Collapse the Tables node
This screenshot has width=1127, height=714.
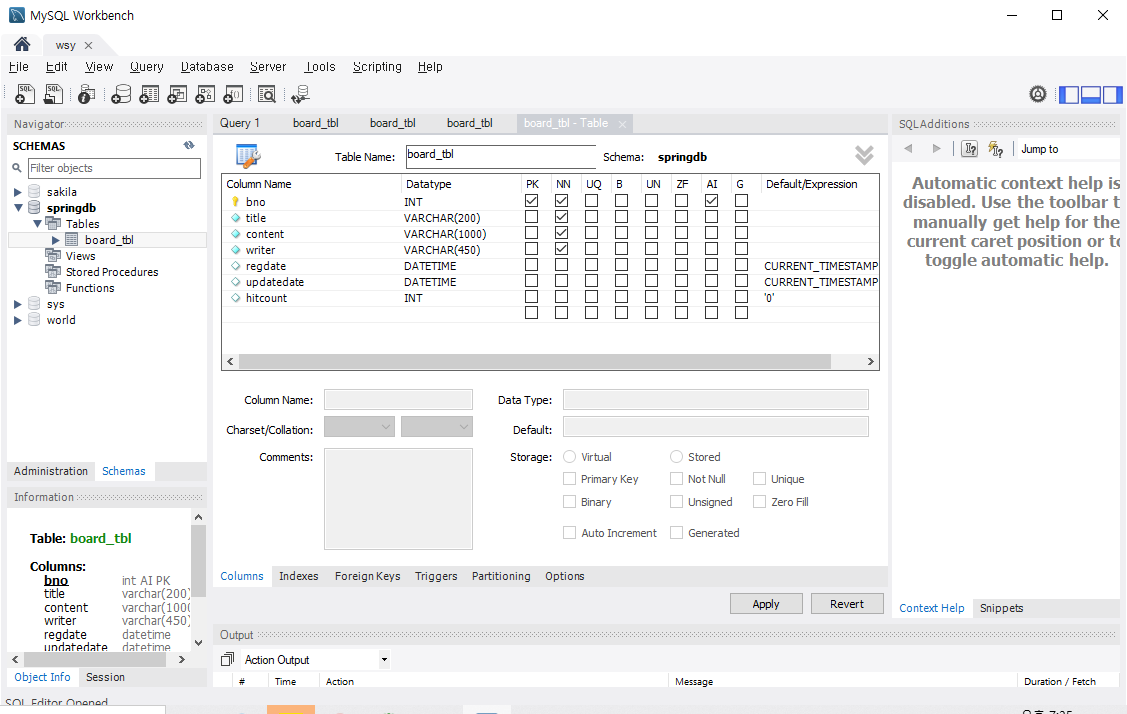coord(37,224)
